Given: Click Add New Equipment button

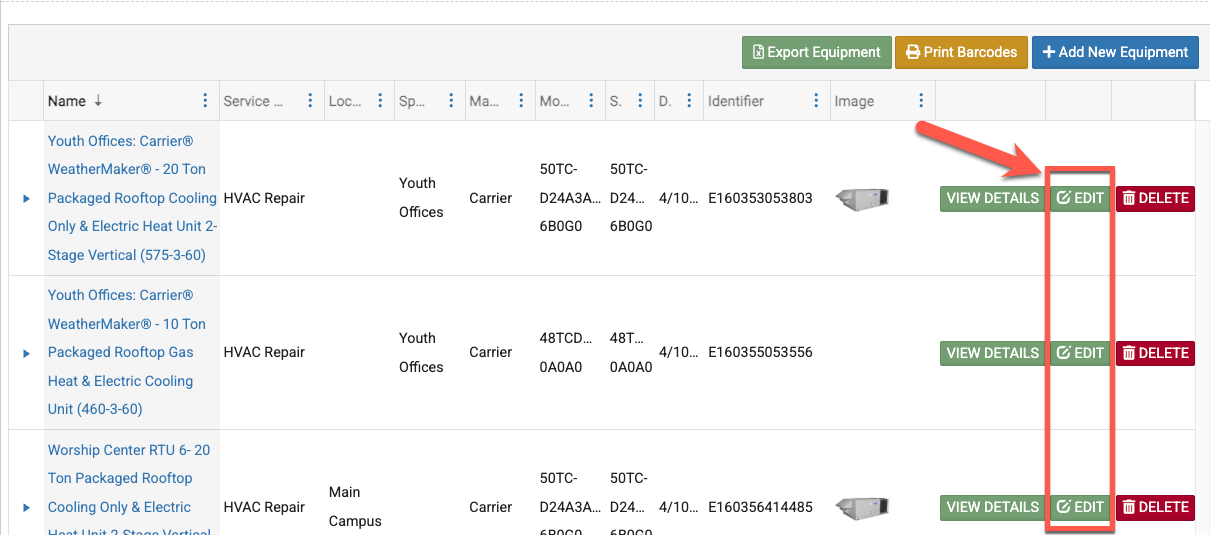Looking at the screenshot, I should [1115, 53].
